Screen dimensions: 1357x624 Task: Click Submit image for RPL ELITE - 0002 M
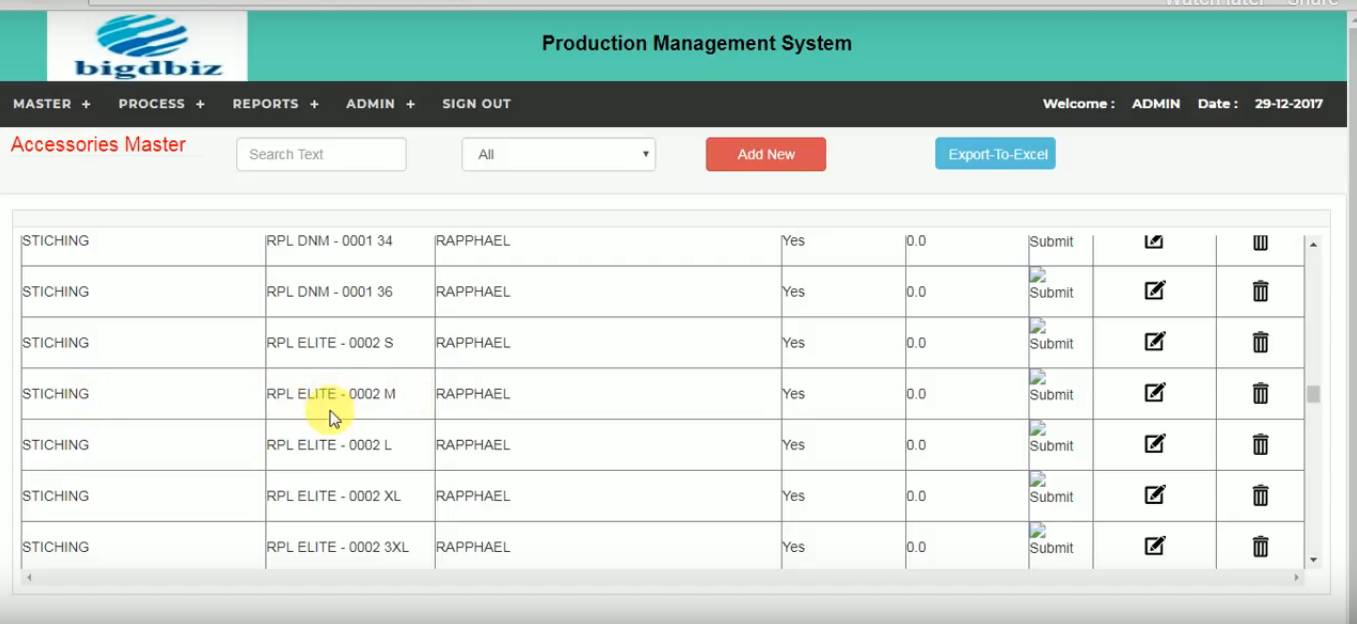pos(1051,387)
